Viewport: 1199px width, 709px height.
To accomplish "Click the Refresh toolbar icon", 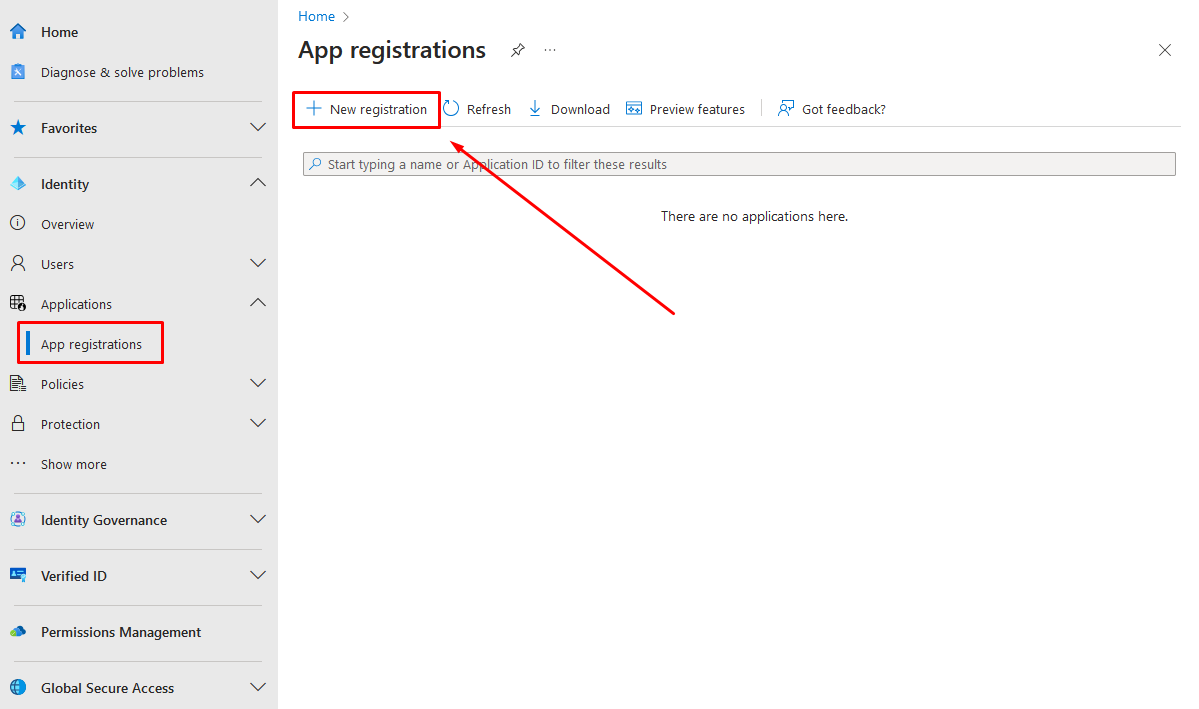I will [x=451, y=109].
